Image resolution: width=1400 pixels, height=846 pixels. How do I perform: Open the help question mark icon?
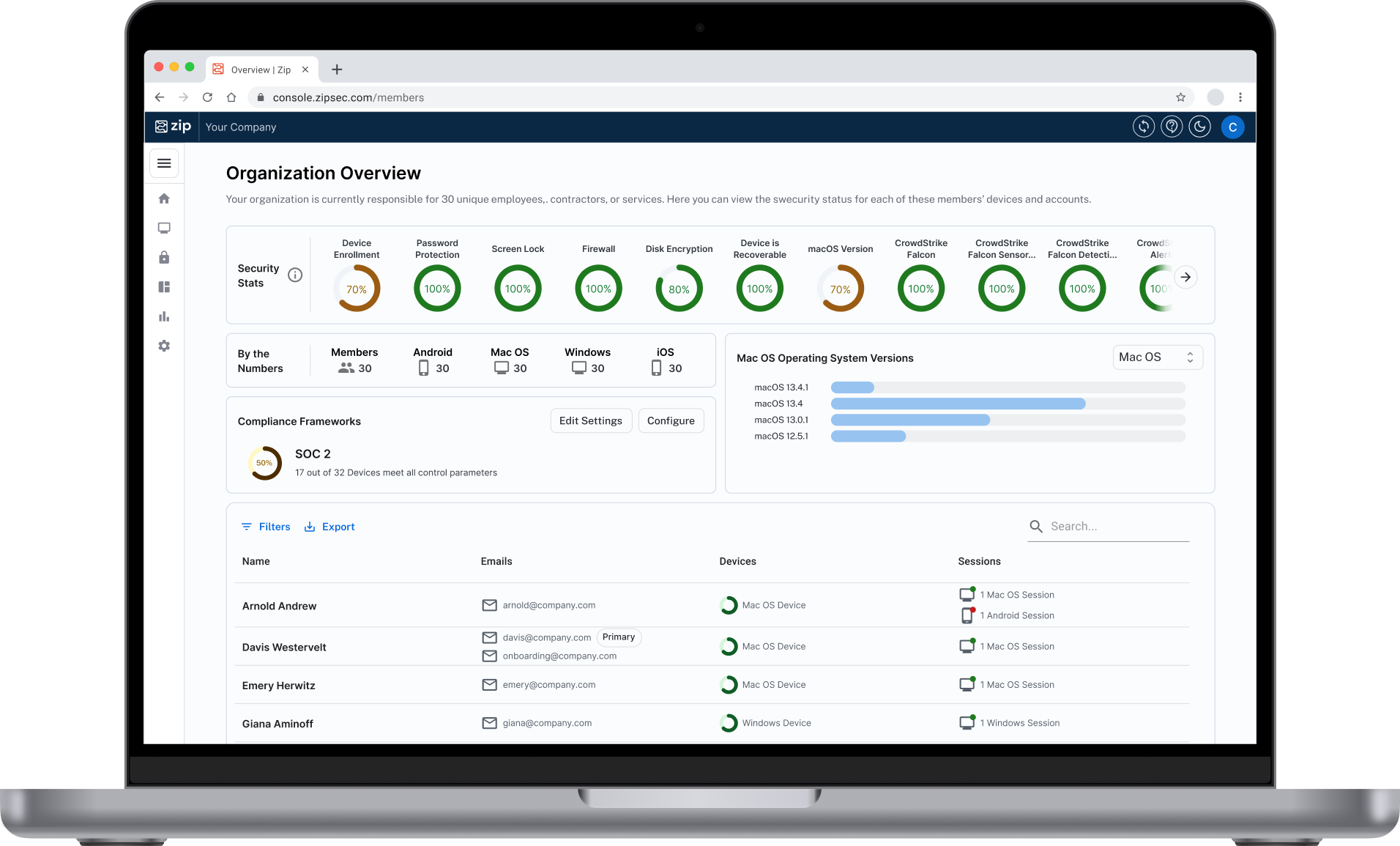[1172, 127]
